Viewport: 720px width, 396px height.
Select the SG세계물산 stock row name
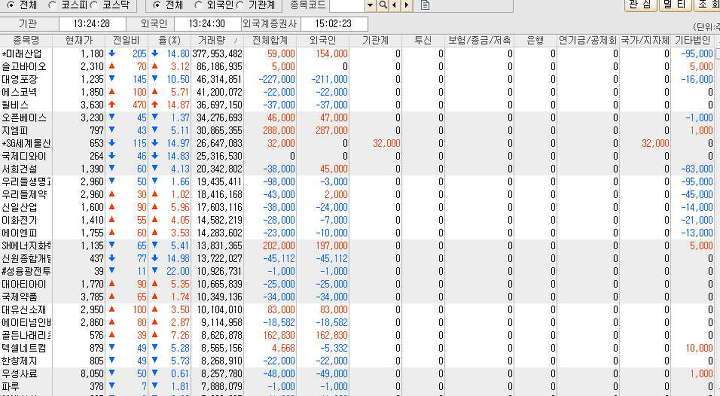point(26,144)
